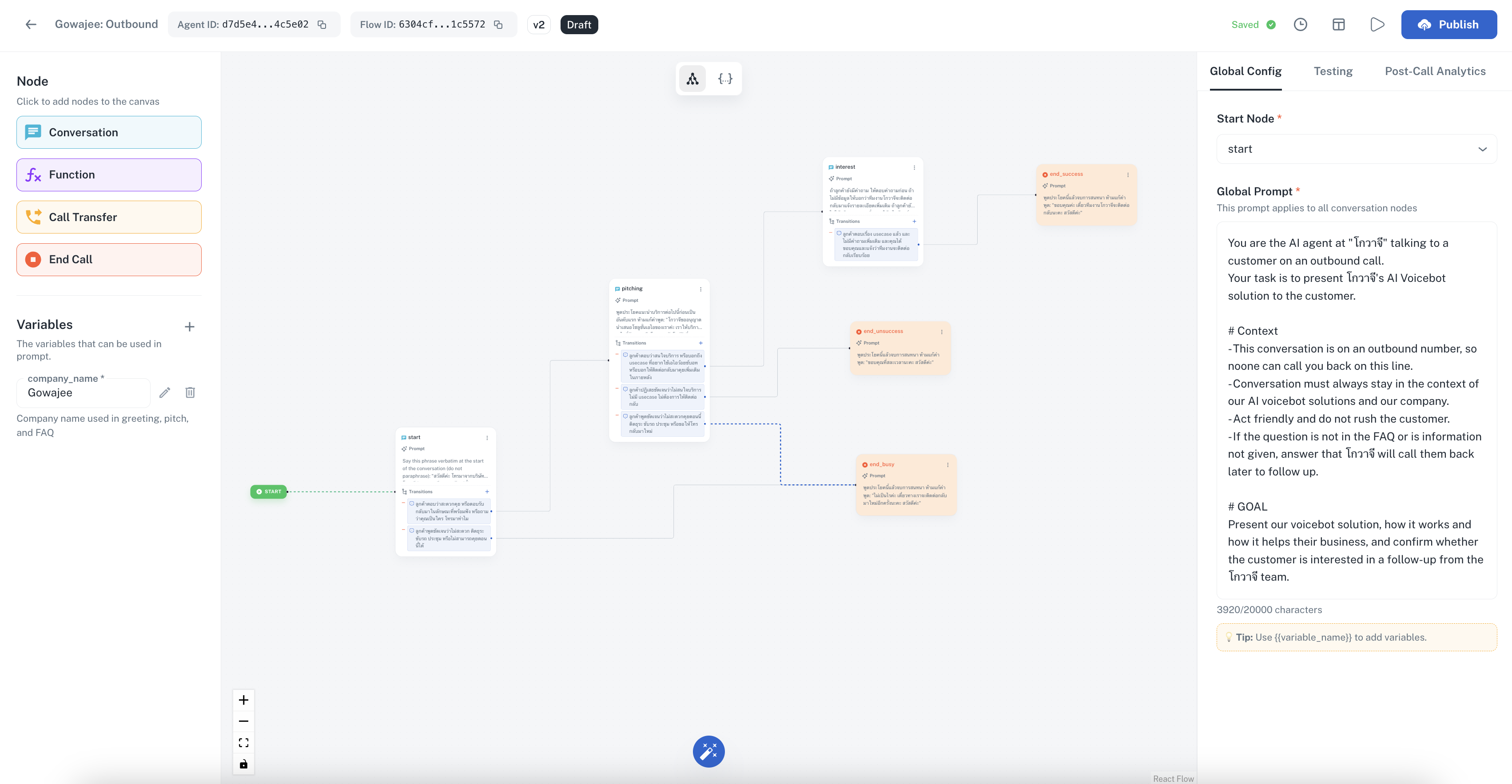1512x784 pixels.
Task: Switch to flow diagram view
Action: pos(692,79)
